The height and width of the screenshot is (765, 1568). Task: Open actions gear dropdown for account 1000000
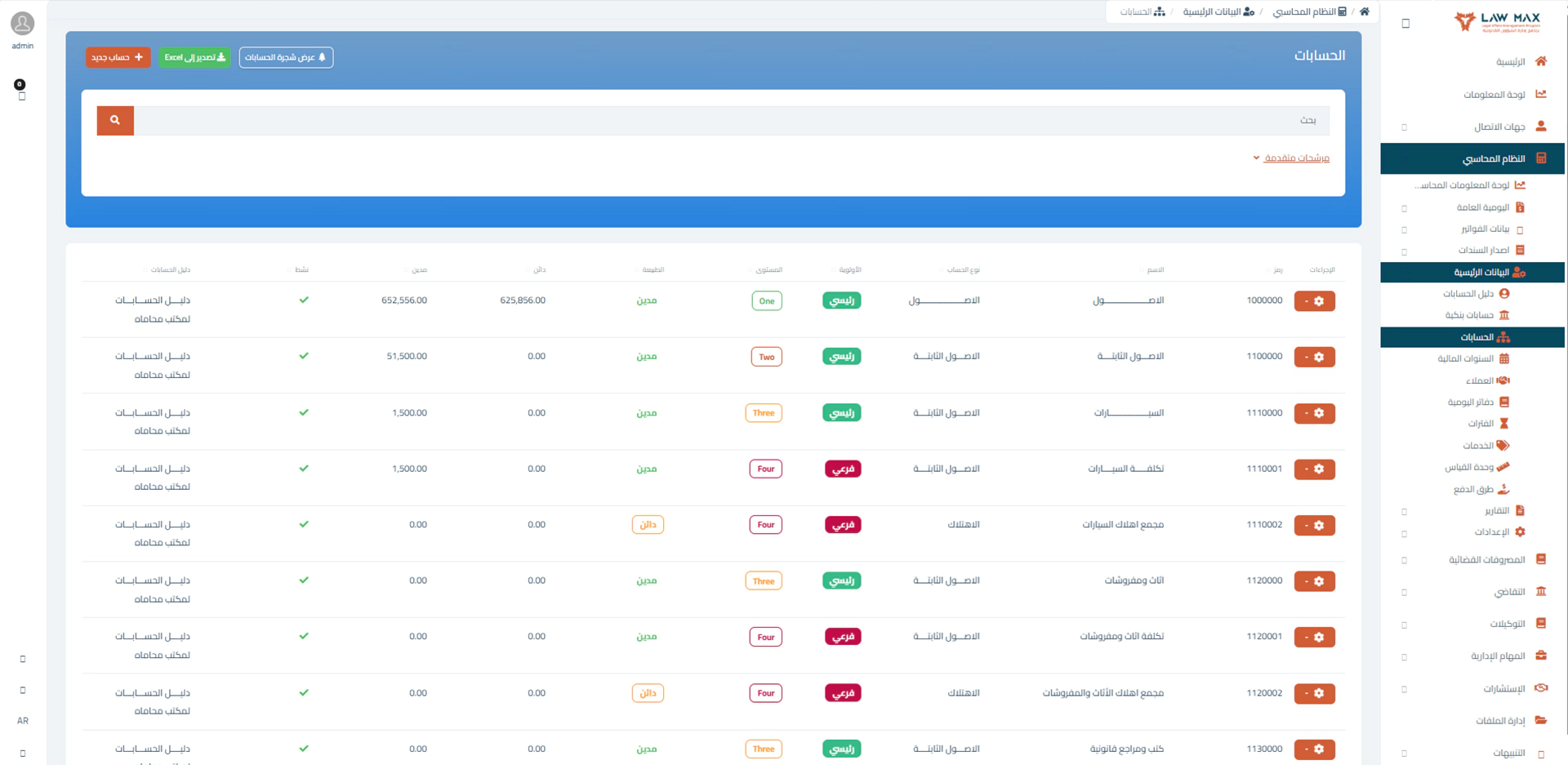point(1314,301)
